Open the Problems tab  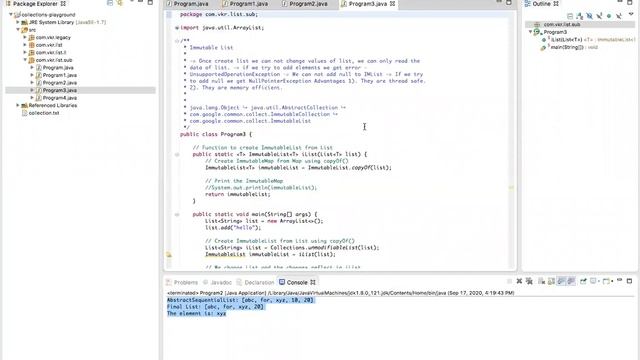pyautogui.click(x=182, y=282)
